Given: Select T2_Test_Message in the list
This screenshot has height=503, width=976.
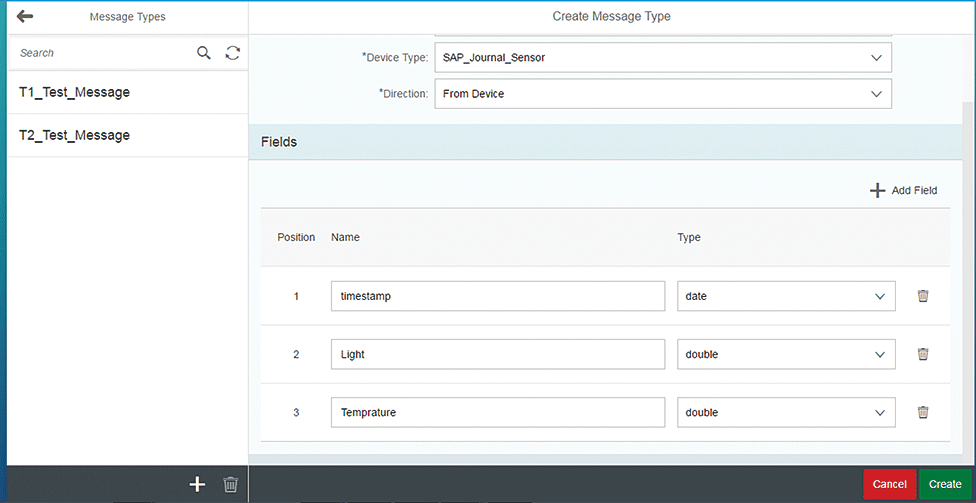Looking at the screenshot, I should pos(75,135).
